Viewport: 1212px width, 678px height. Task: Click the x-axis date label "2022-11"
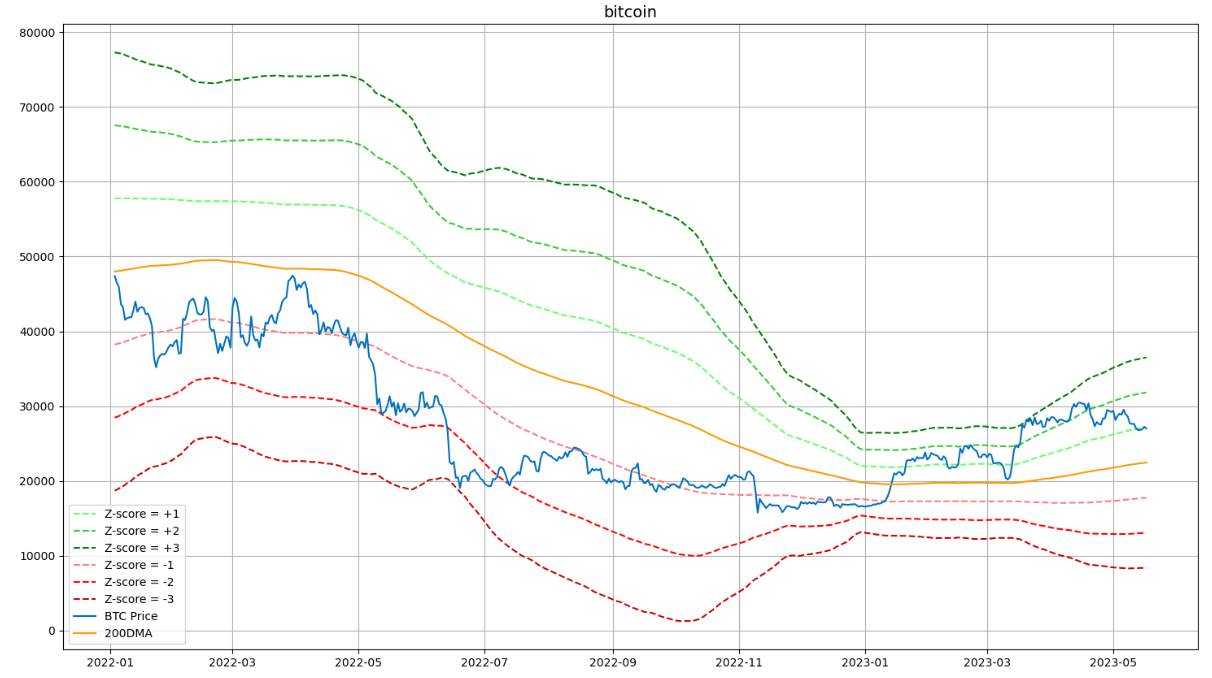[739, 661]
